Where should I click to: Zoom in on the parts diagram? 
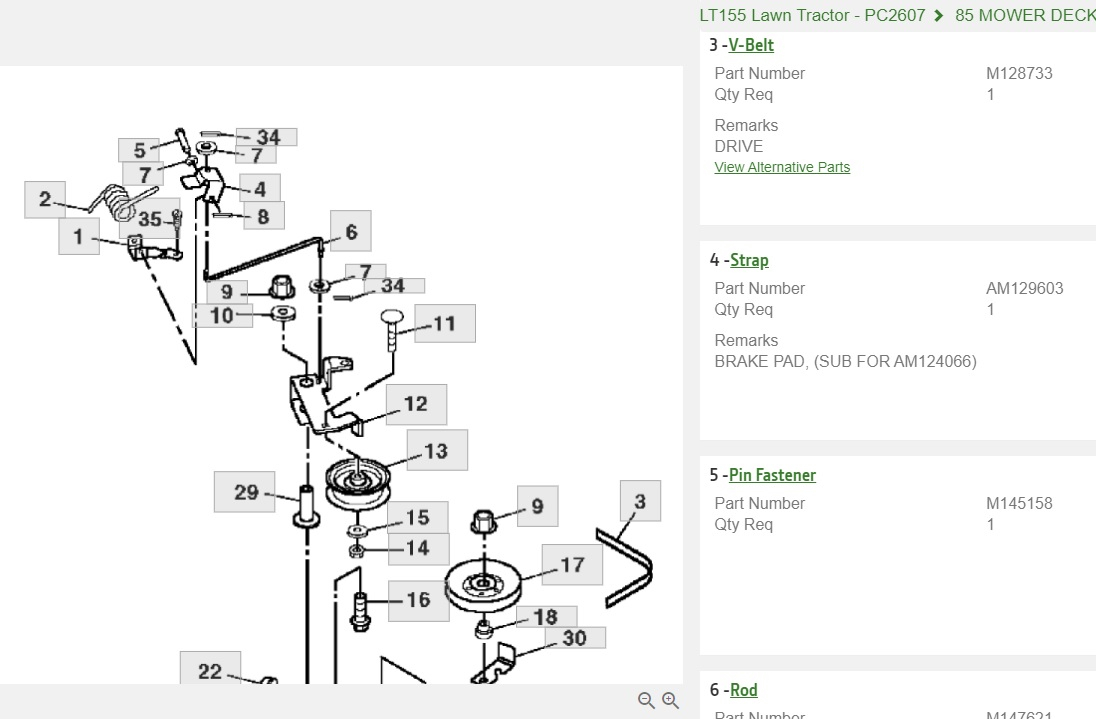[670, 701]
